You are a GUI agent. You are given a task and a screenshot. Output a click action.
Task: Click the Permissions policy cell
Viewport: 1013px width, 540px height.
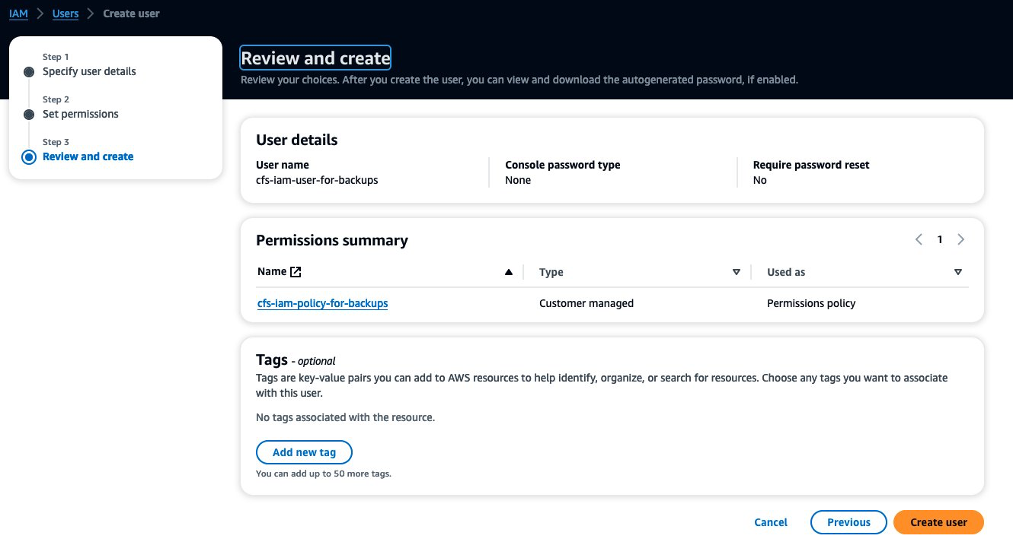[811, 303]
